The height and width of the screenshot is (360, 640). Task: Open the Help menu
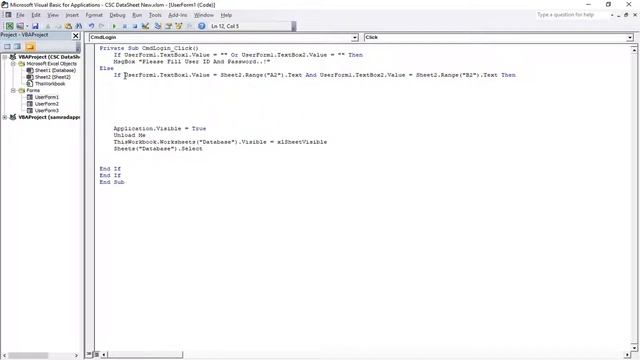pos(226,15)
